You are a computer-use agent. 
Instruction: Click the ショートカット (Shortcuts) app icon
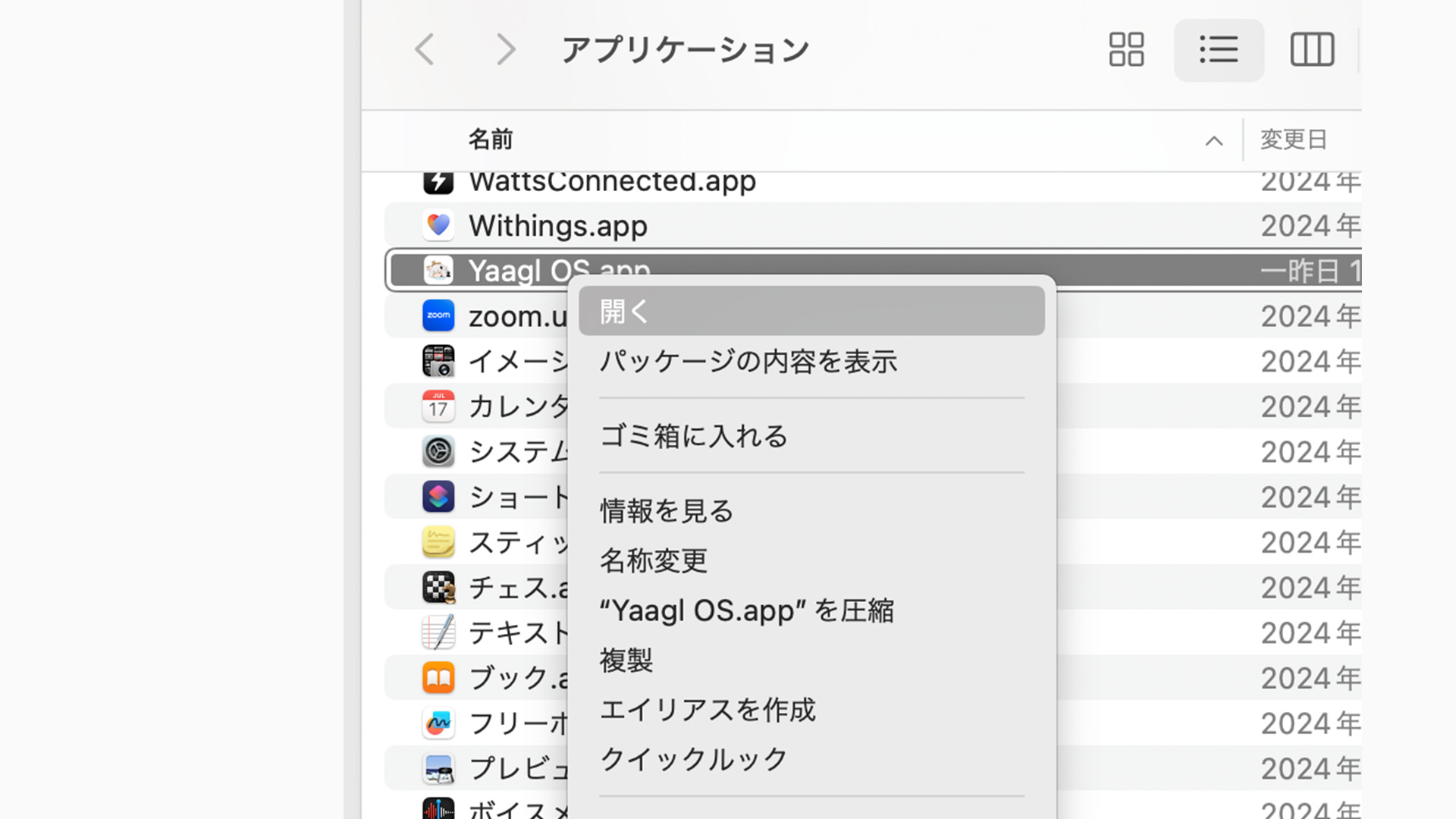pos(438,497)
